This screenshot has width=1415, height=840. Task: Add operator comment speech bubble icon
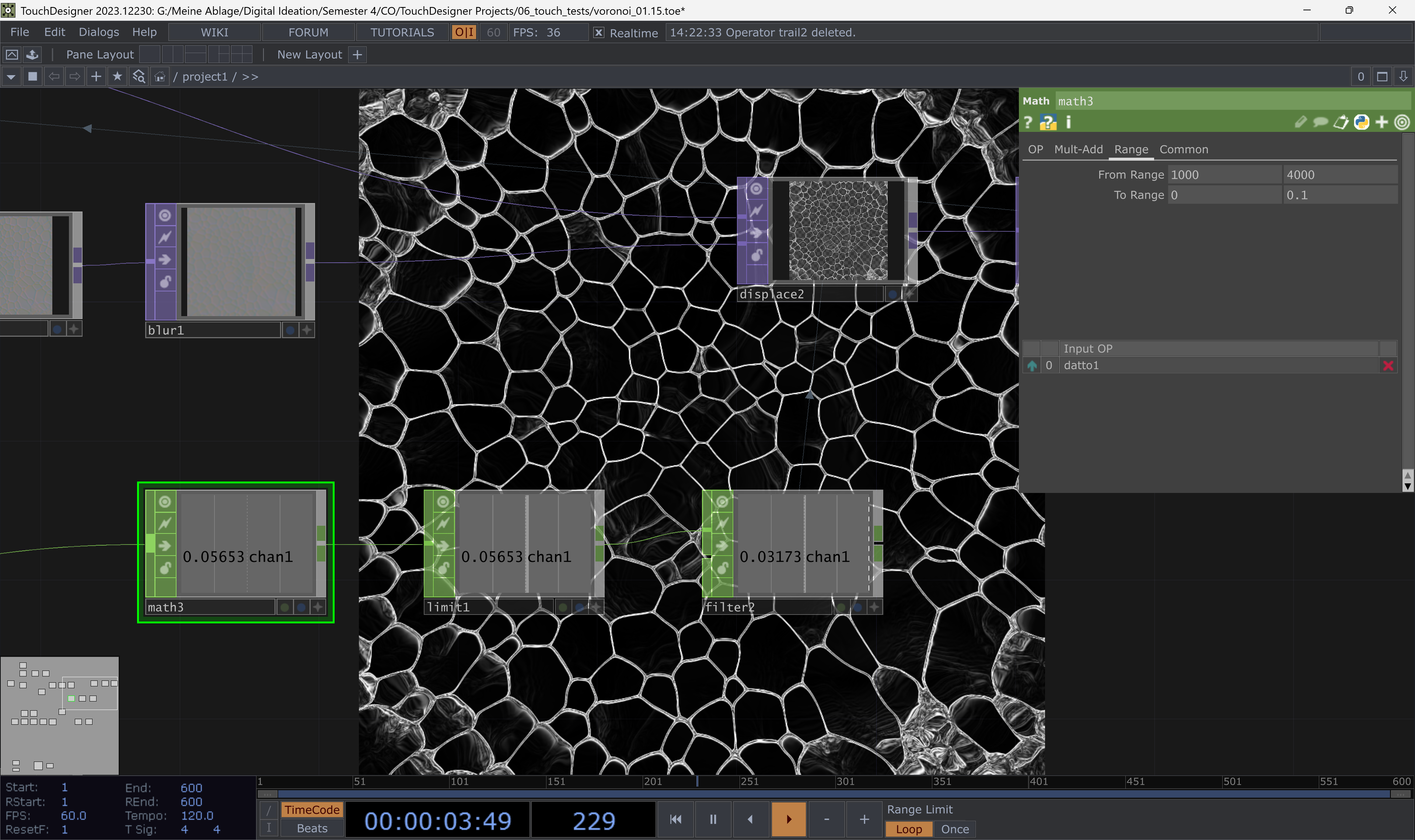tap(1320, 122)
